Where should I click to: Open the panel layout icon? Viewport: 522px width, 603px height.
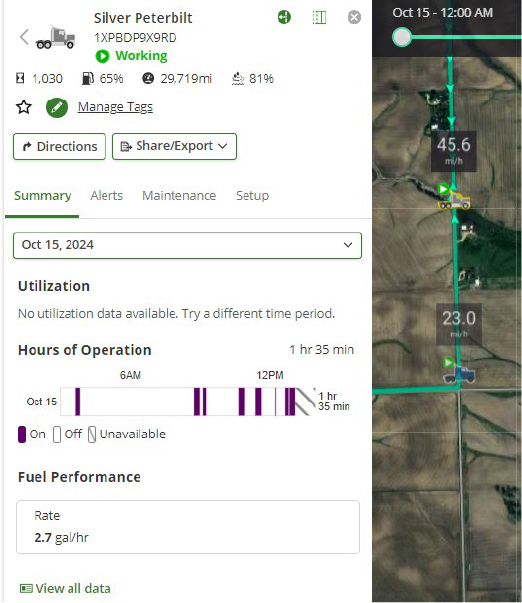[319, 17]
